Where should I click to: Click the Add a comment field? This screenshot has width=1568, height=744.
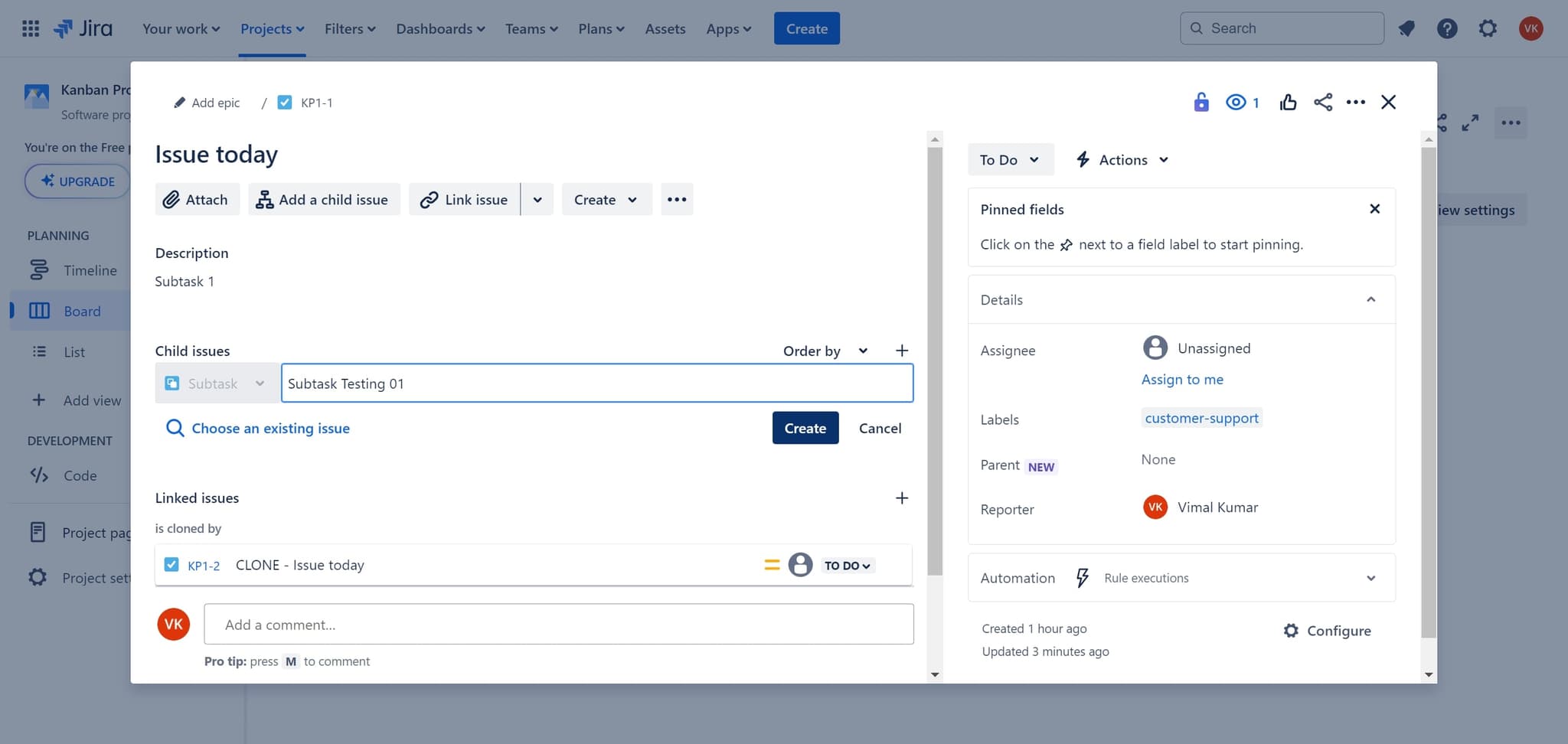click(558, 625)
